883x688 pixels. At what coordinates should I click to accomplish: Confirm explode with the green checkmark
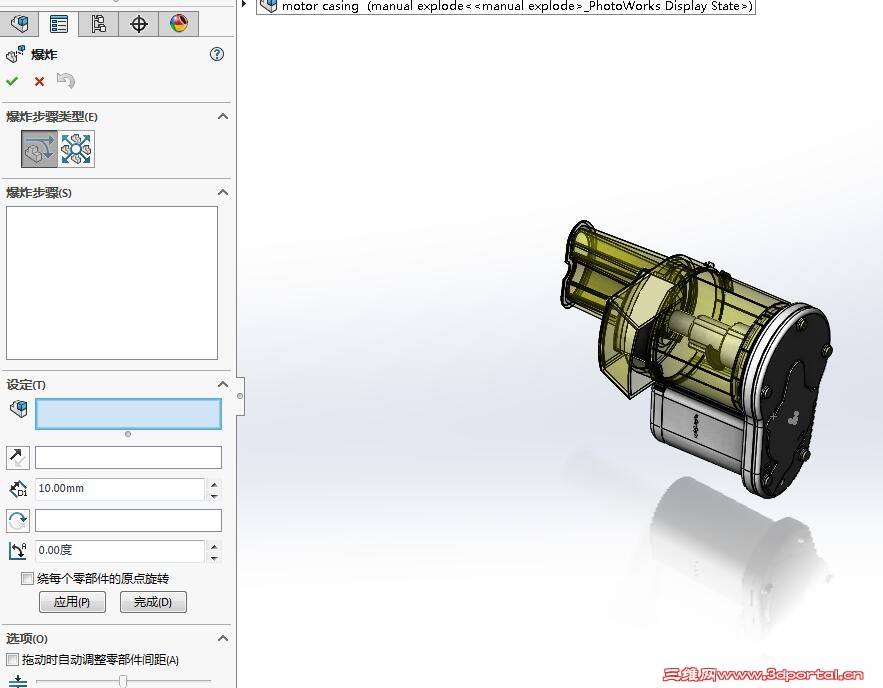(x=12, y=81)
